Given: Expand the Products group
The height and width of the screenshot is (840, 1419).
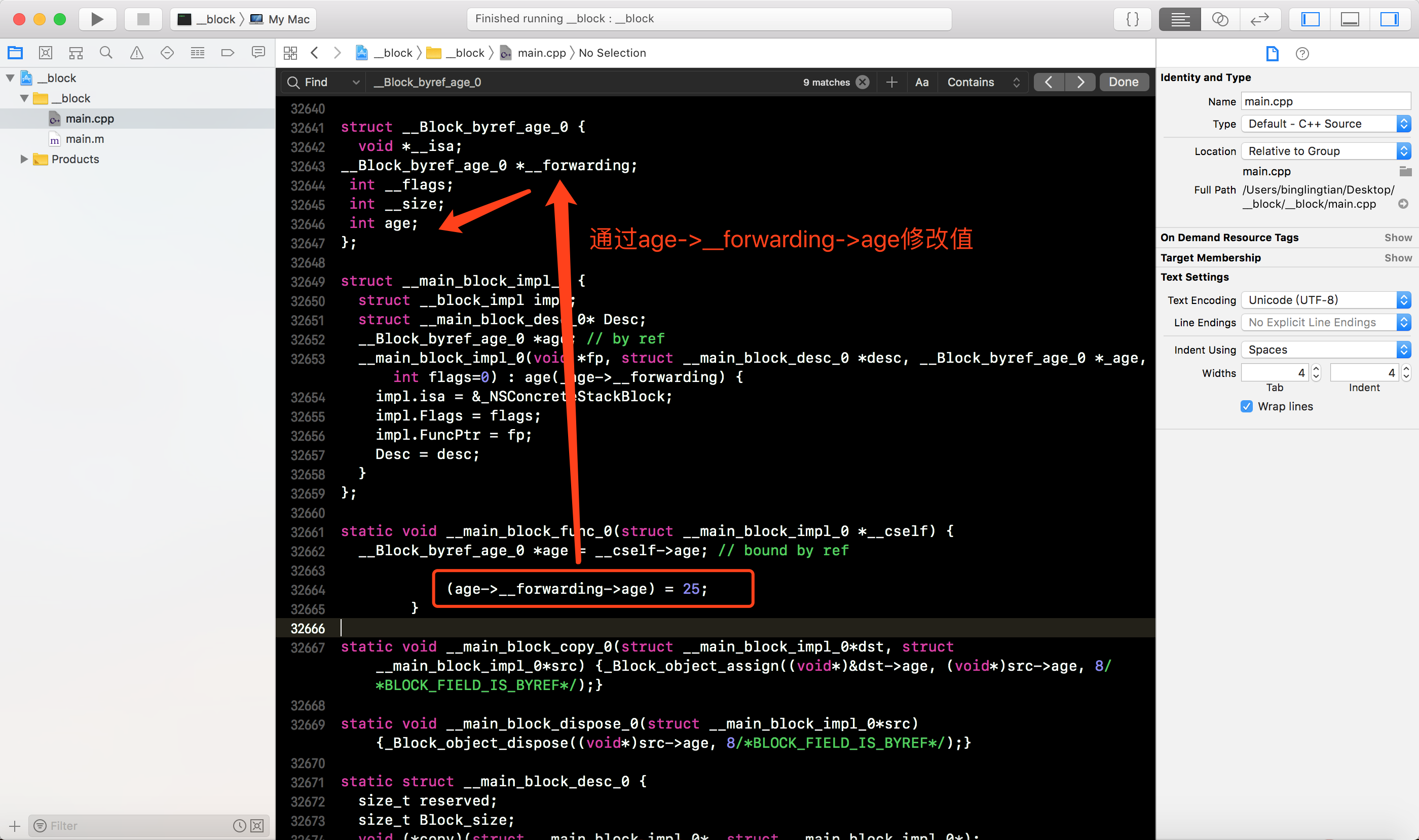Looking at the screenshot, I should point(24,159).
